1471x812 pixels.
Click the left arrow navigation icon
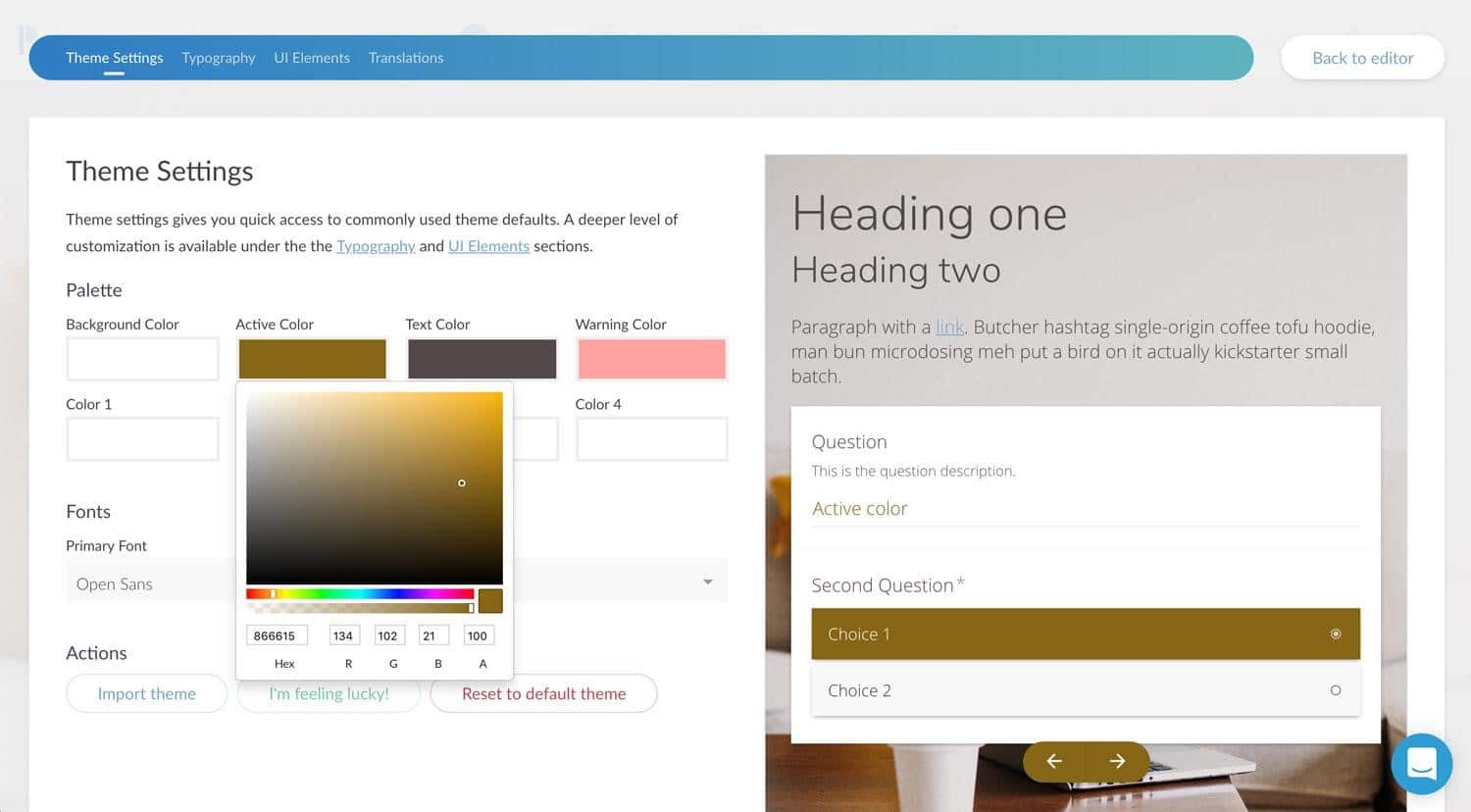[1054, 761]
